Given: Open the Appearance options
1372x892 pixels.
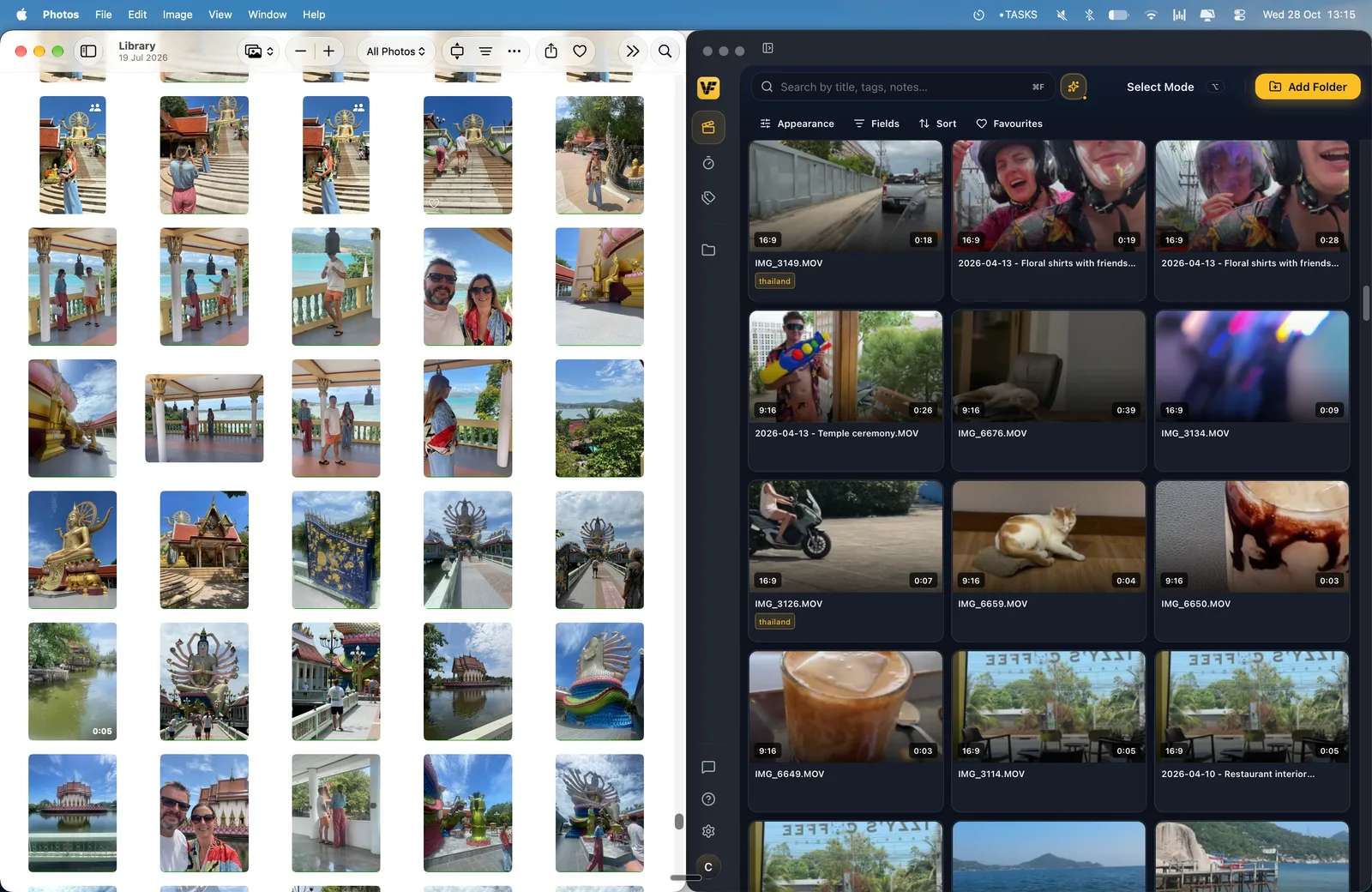Looking at the screenshot, I should [797, 124].
